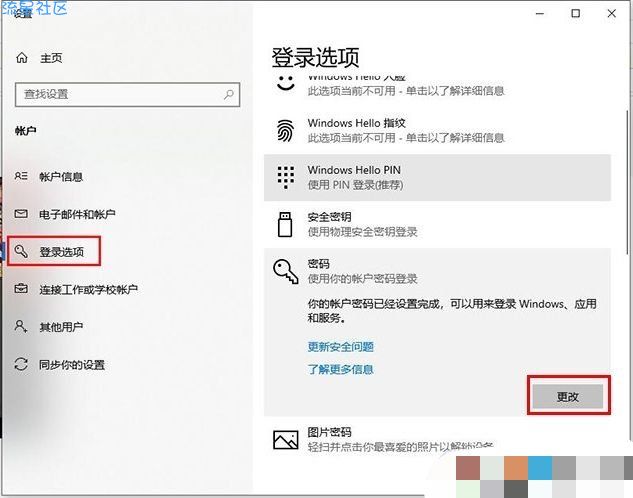Open the 其他用户 page
This screenshot has height=498, width=633.
[61, 327]
